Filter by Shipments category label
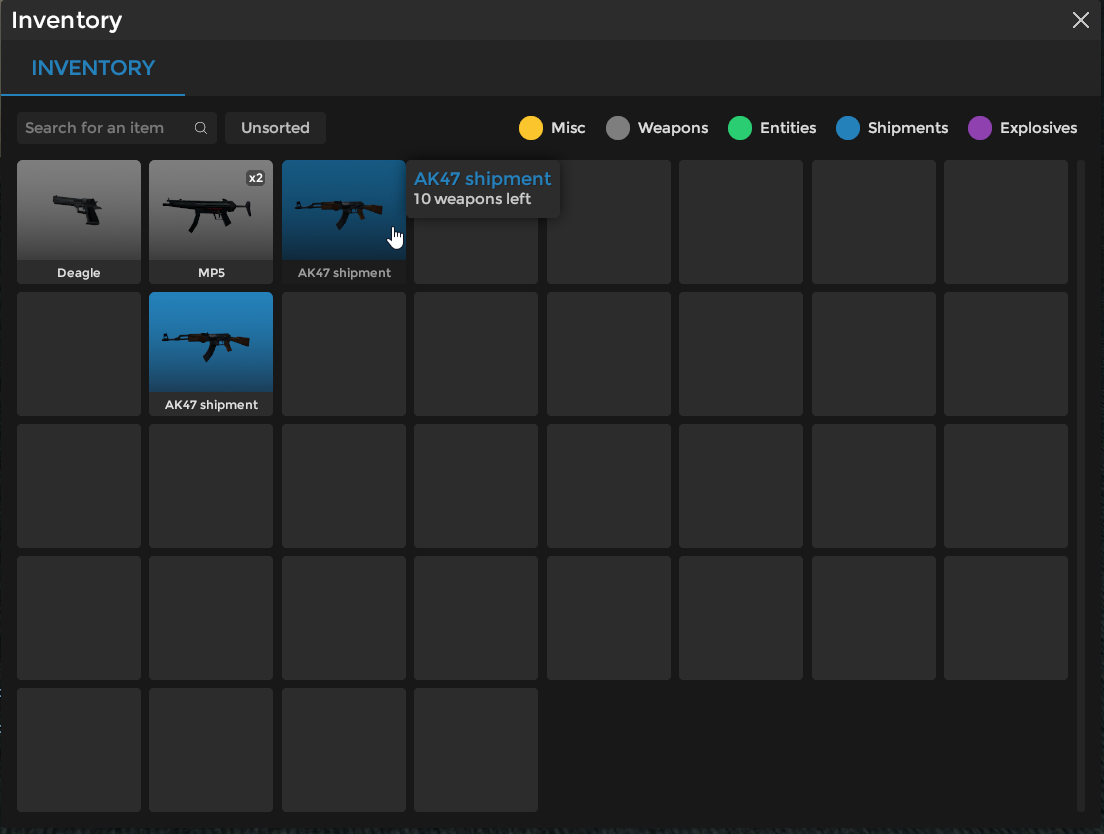Image resolution: width=1104 pixels, height=834 pixels. [908, 128]
